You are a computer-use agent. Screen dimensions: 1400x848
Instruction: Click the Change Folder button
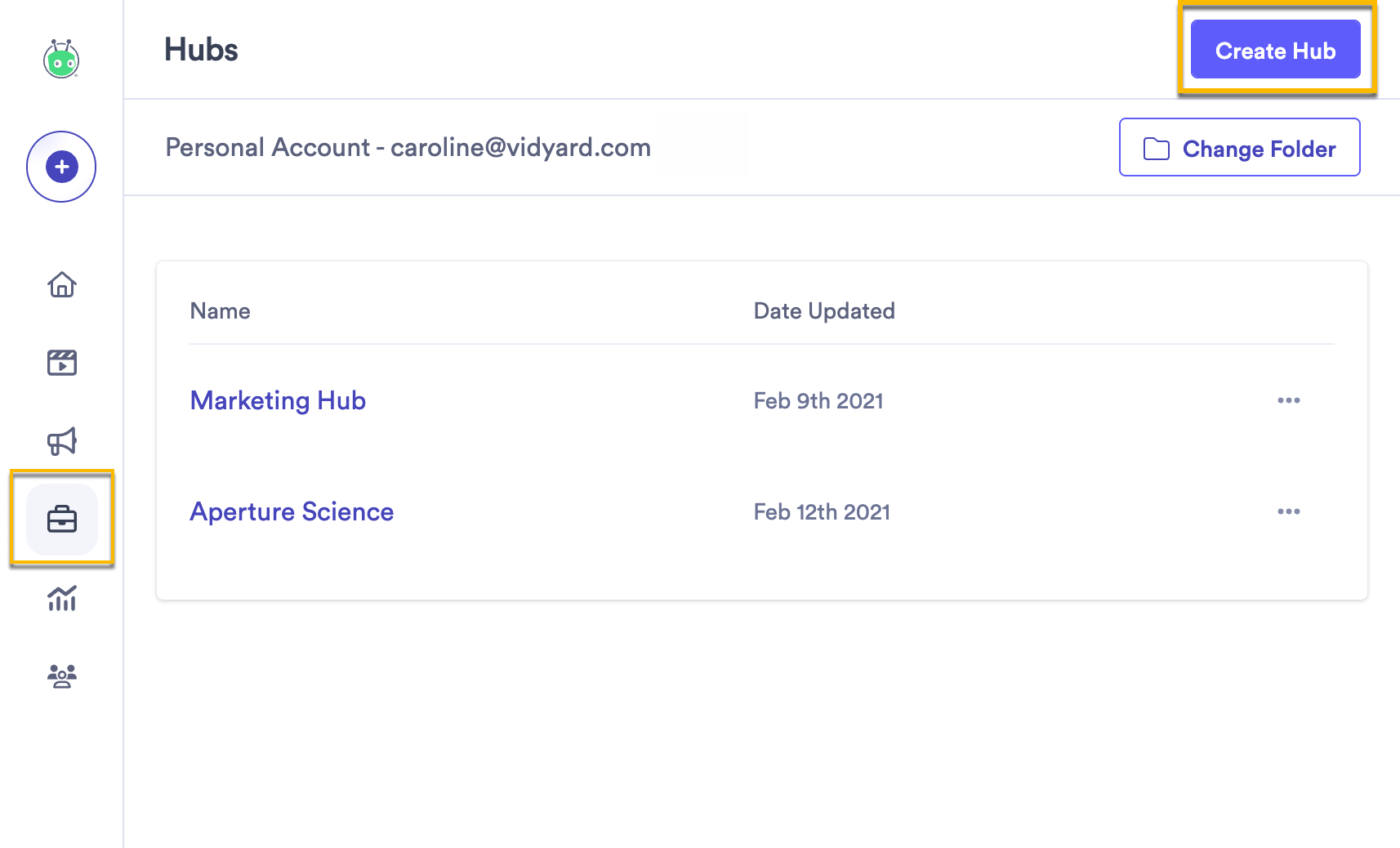pos(1238,148)
